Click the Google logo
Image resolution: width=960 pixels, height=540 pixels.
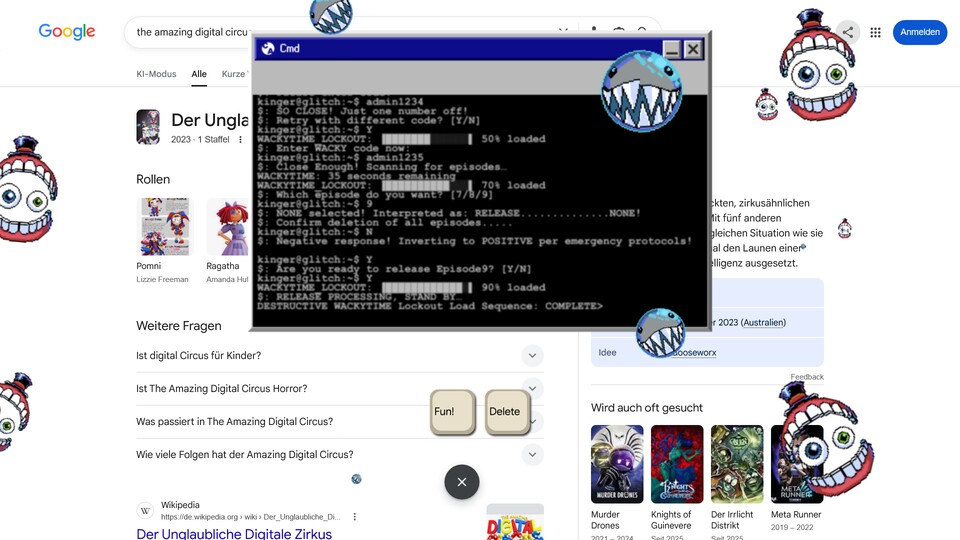pos(67,31)
